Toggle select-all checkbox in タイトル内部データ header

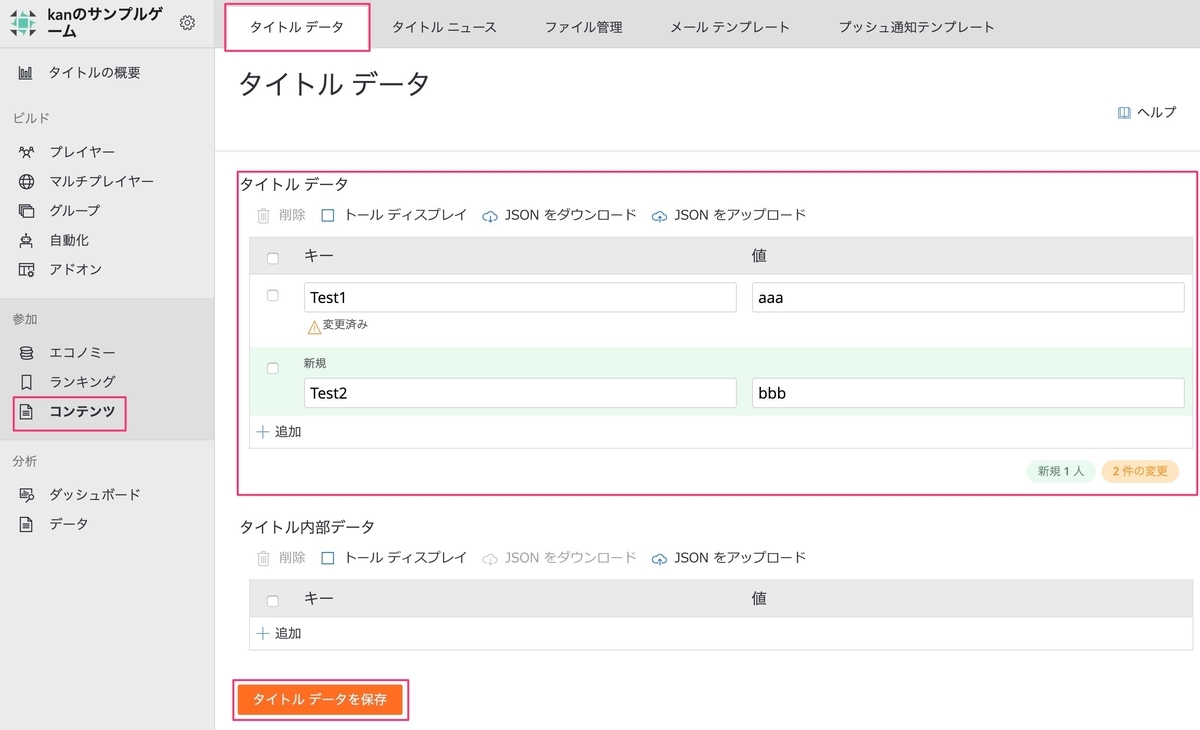coord(273,601)
